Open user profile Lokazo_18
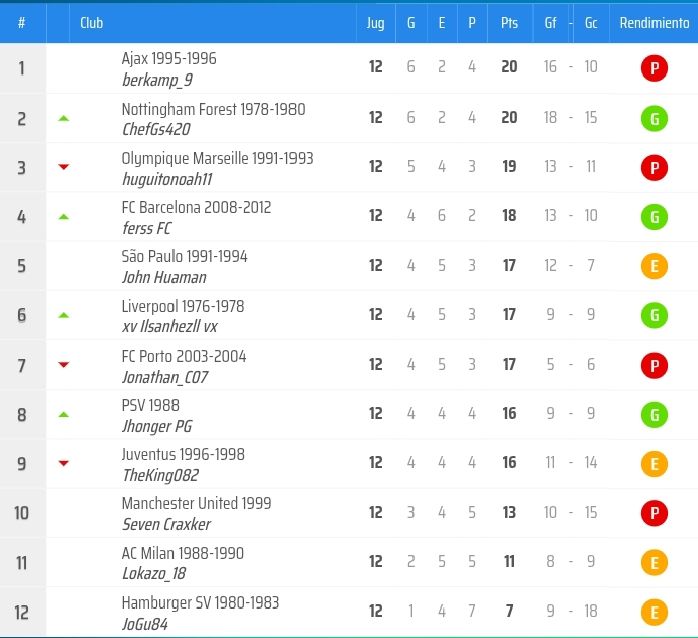 154,574
